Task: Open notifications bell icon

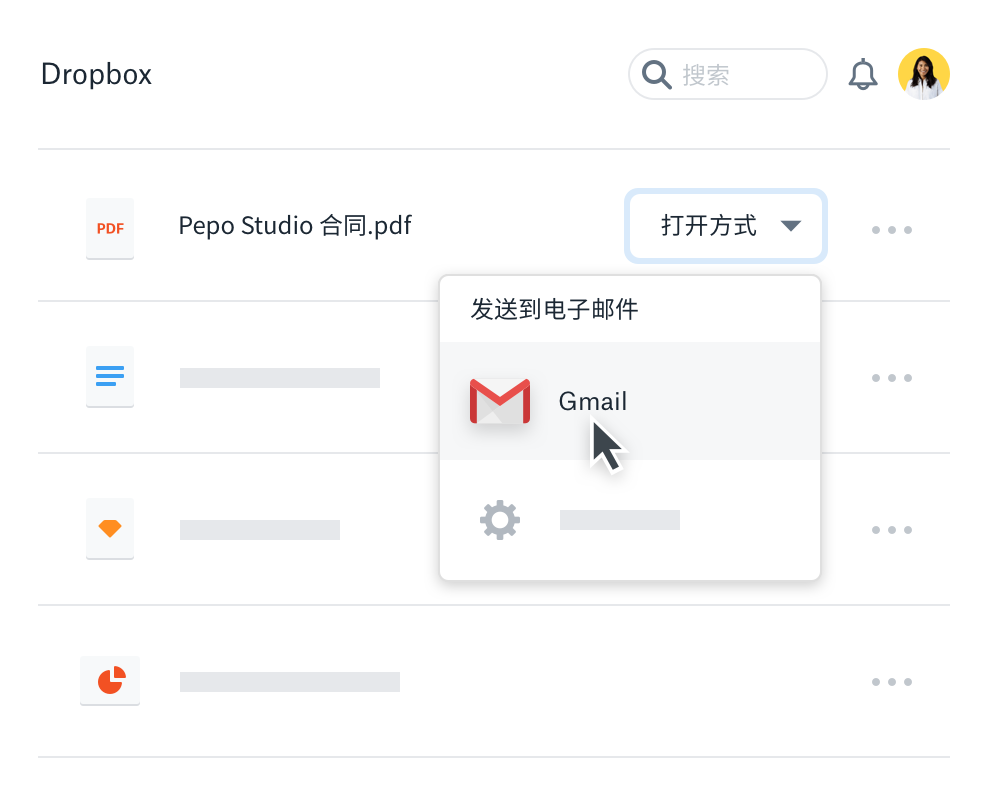Action: point(862,75)
